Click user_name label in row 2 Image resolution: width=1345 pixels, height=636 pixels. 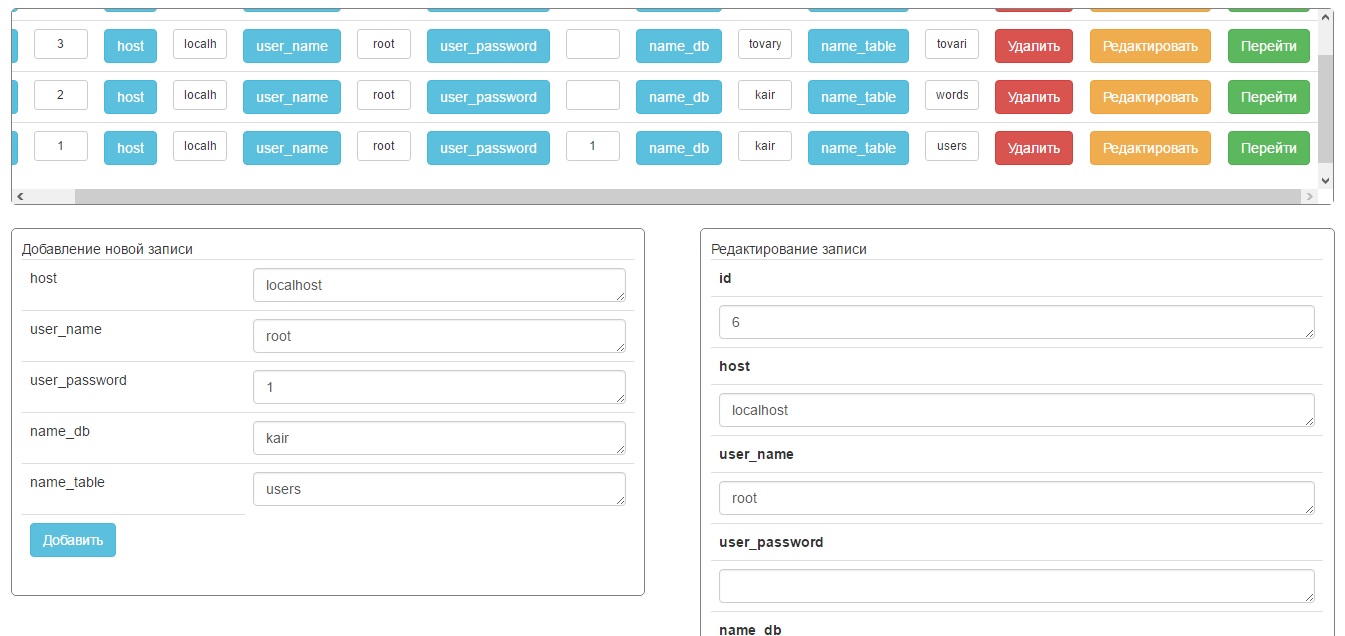tap(292, 97)
